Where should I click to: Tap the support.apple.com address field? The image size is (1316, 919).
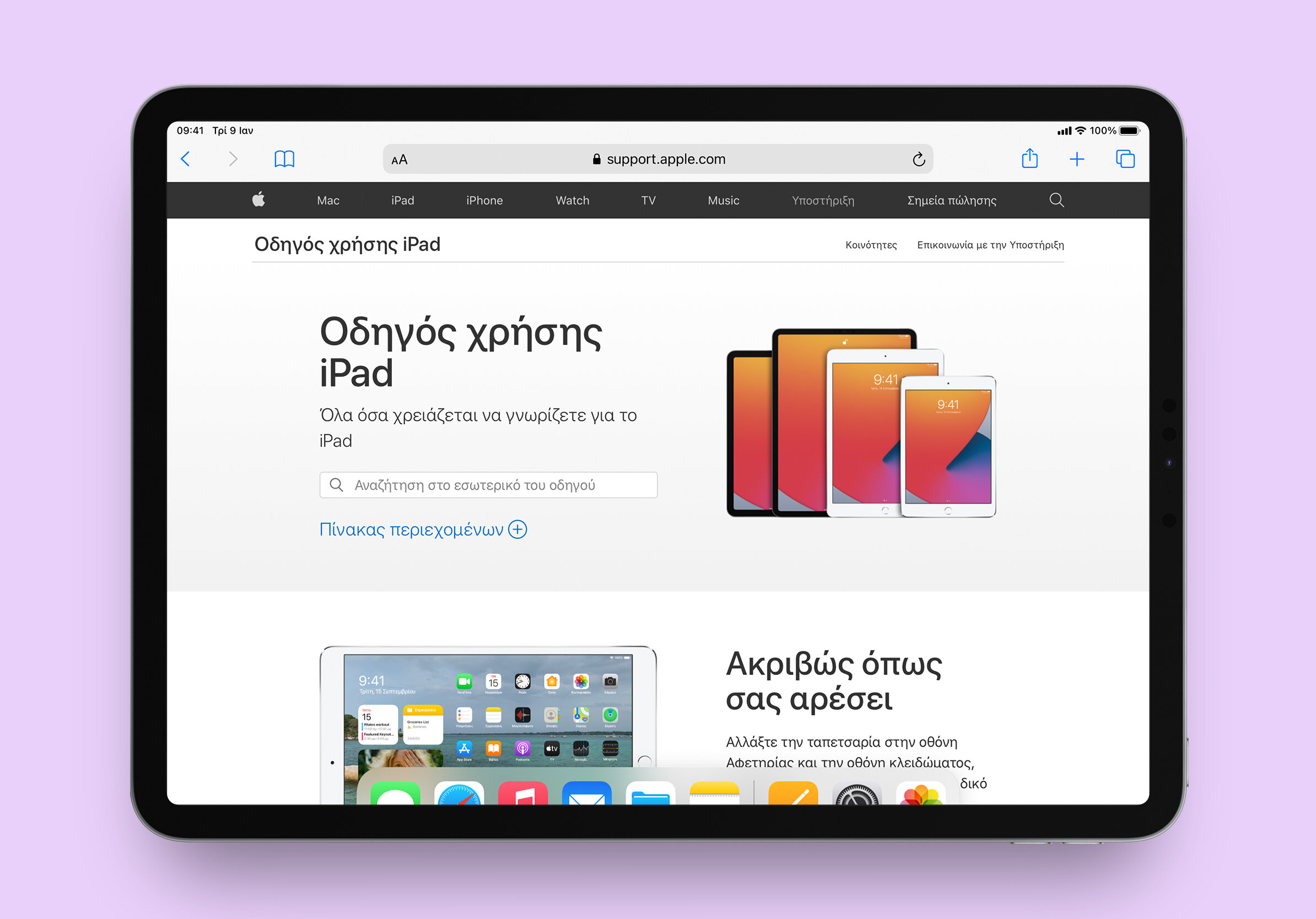tap(658, 159)
